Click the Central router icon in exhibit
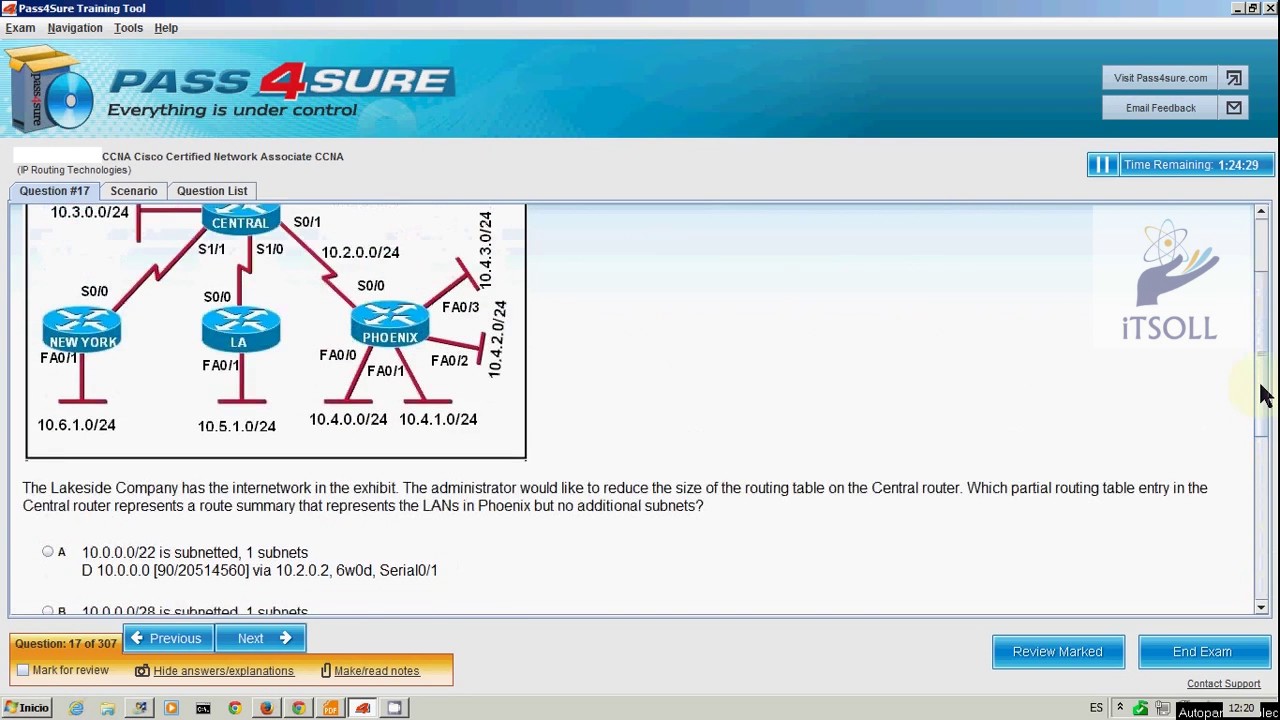Screen dimensions: 1280x720 coord(240,220)
